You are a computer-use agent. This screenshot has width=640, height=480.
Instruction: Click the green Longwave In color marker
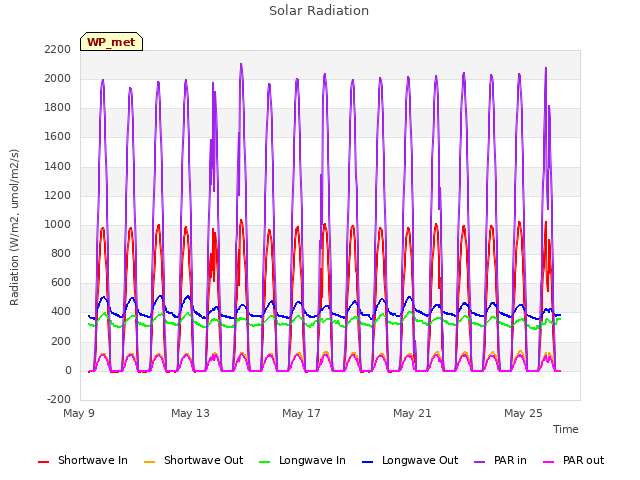click(x=264, y=462)
